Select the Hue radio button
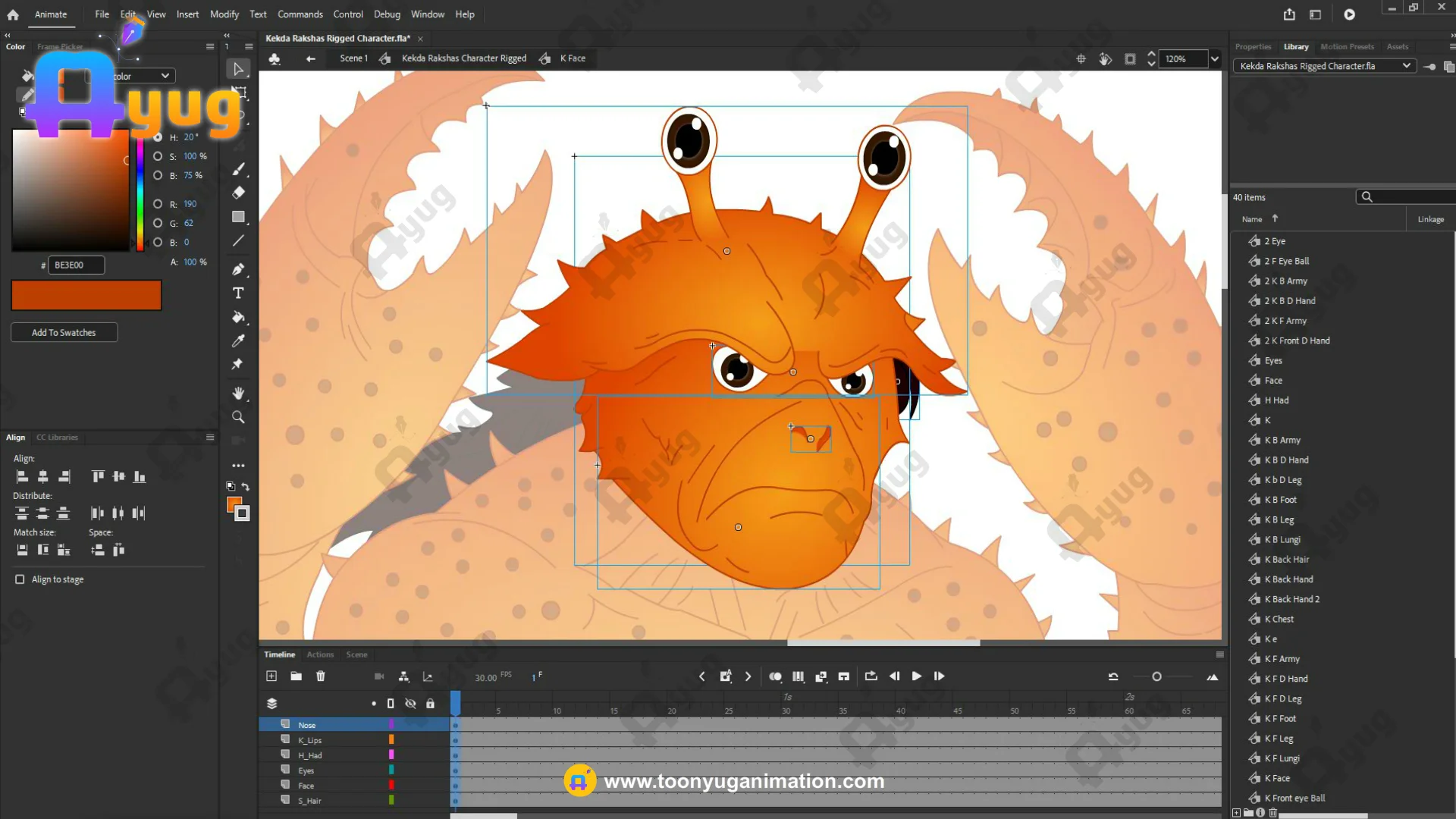The image size is (1456, 819). [158, 137]
